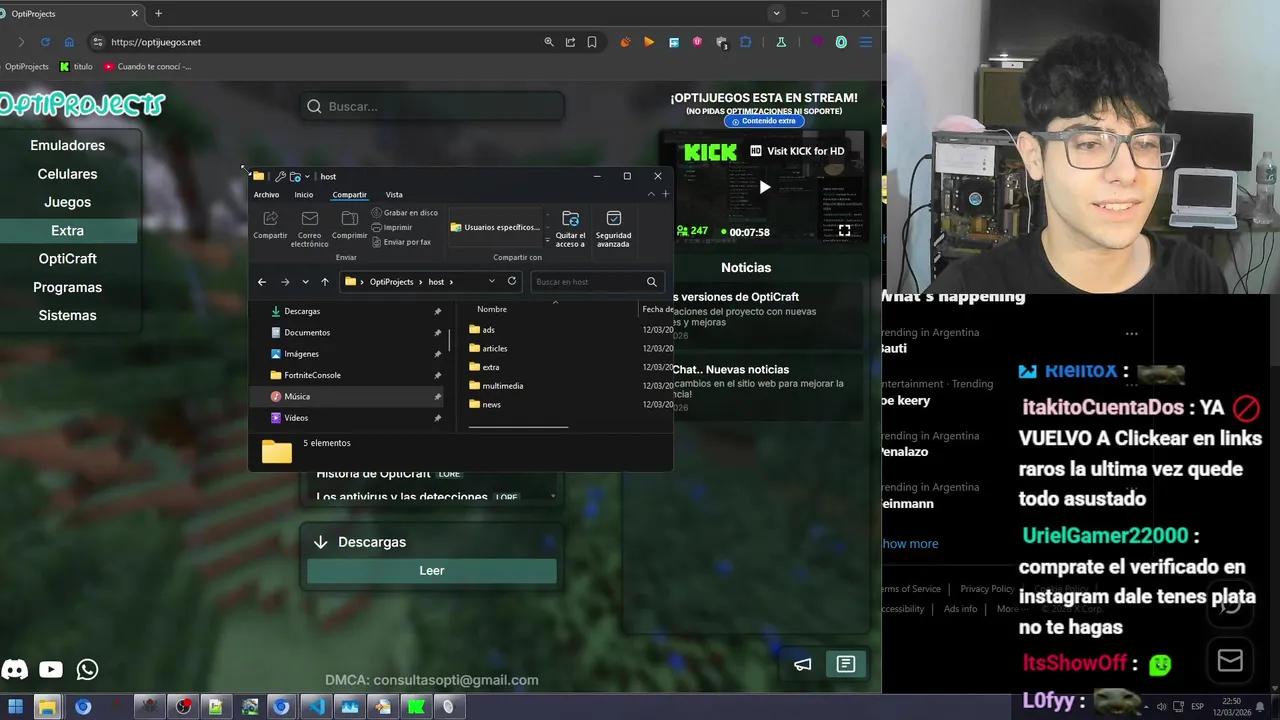Image resolution: width=1280 pixels, height=720 pixels.
Task: Open tab search dropdown arrow
Action: click(776, 14)
